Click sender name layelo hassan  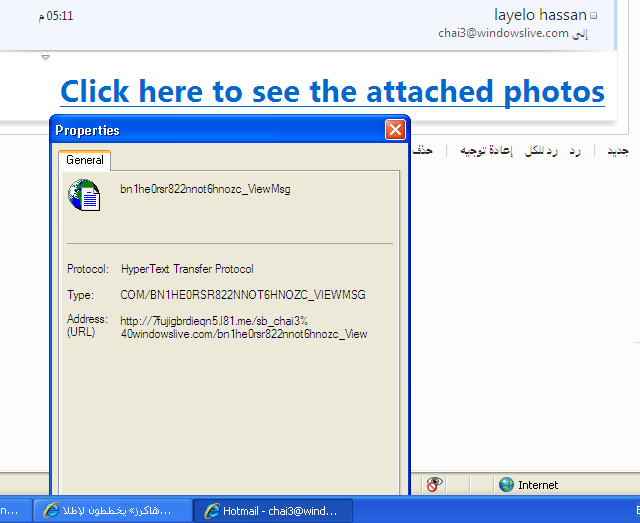540,15
